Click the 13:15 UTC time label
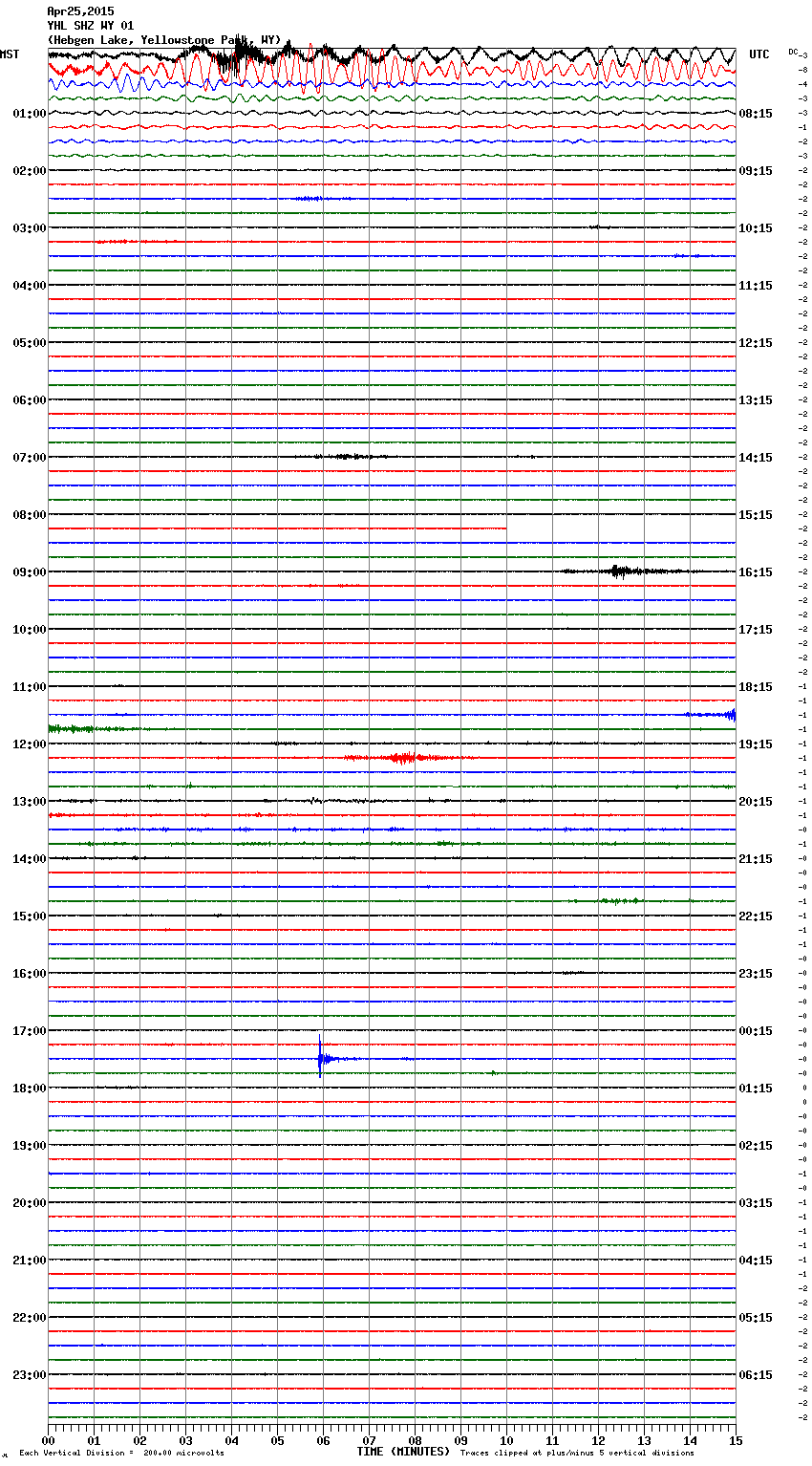 (x=756, y=400)
